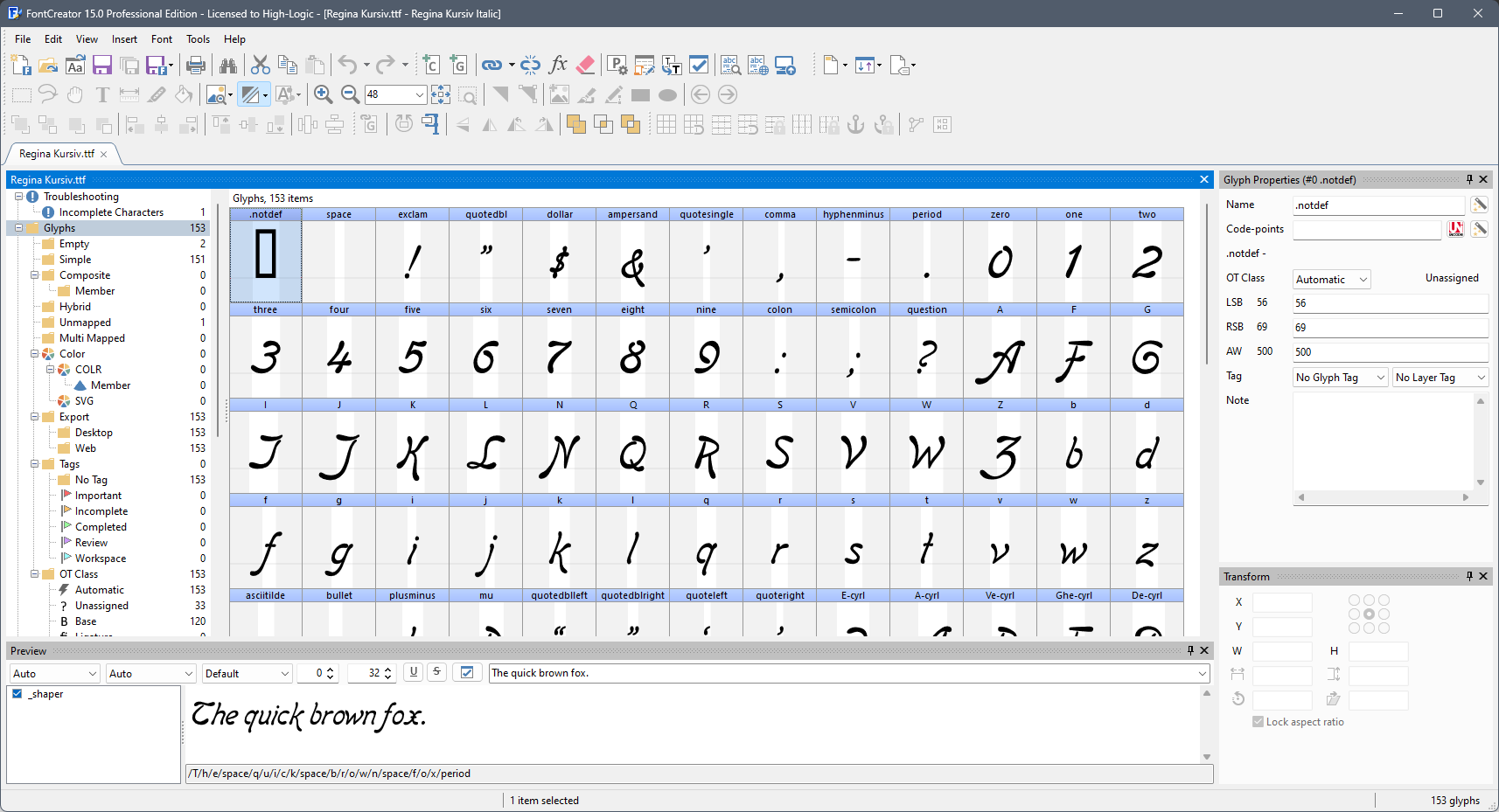Click the pin icon of Glyph Properties panel
Viewport: 1499px width, 812px height.
(1469, 179)
